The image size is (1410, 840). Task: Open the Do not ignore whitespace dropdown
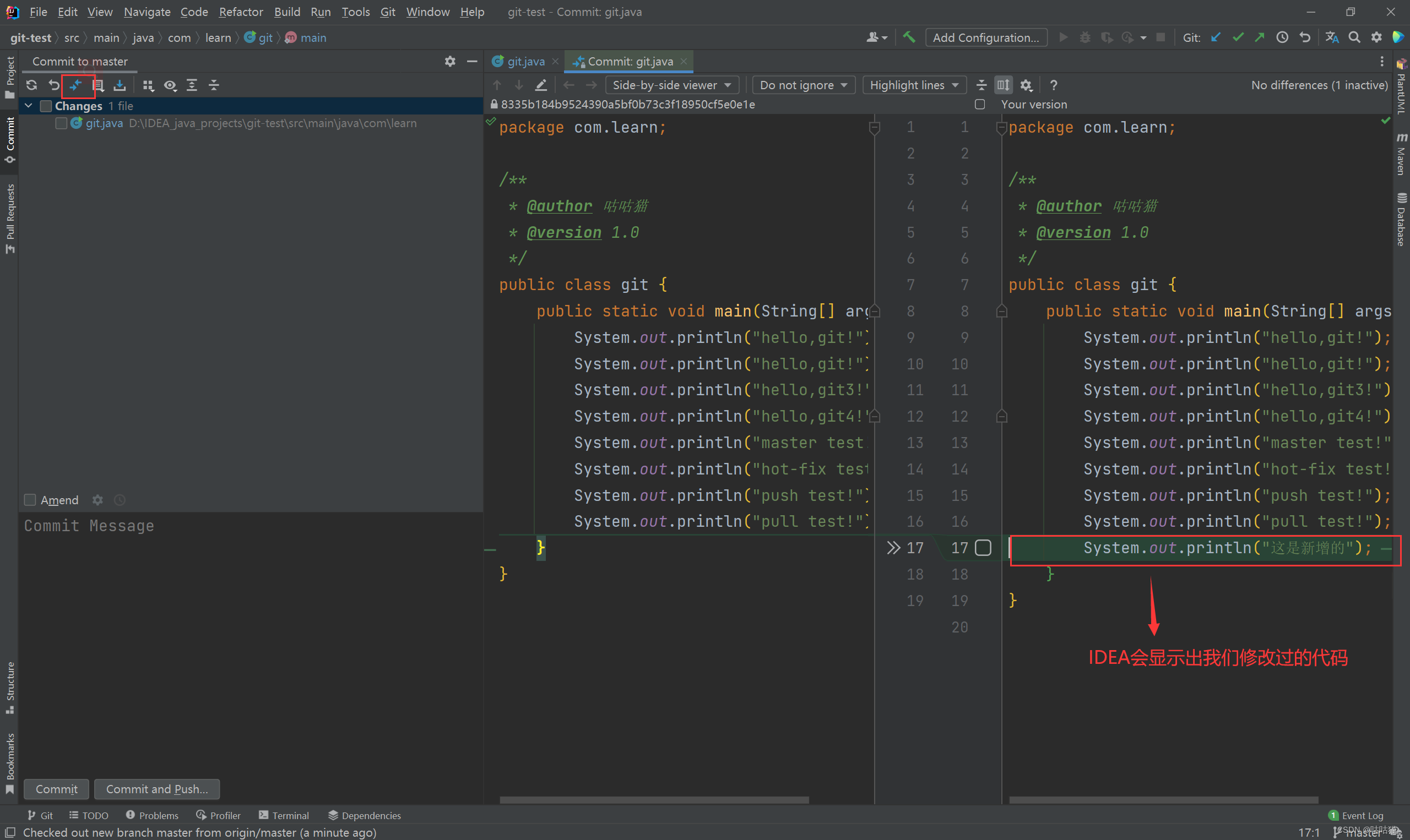803,85
